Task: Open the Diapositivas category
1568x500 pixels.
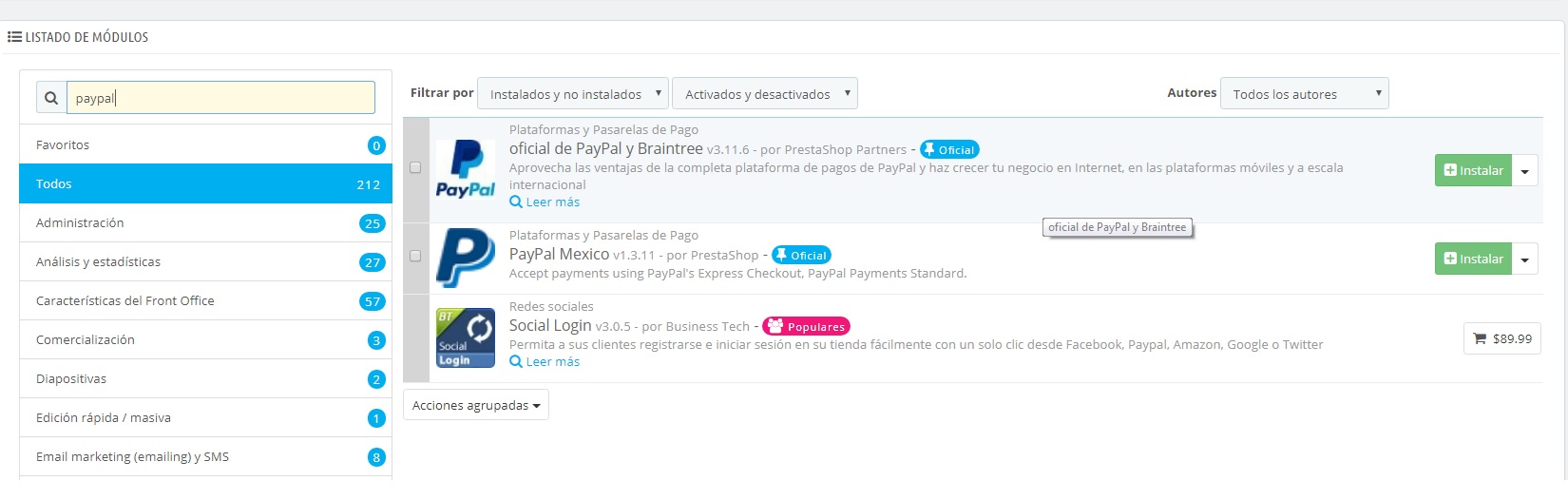Action: click(x=205, y=378)
